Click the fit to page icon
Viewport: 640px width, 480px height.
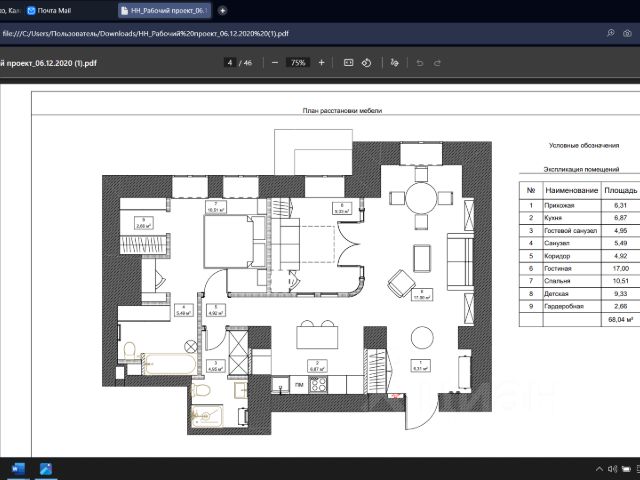click(348, 62)
